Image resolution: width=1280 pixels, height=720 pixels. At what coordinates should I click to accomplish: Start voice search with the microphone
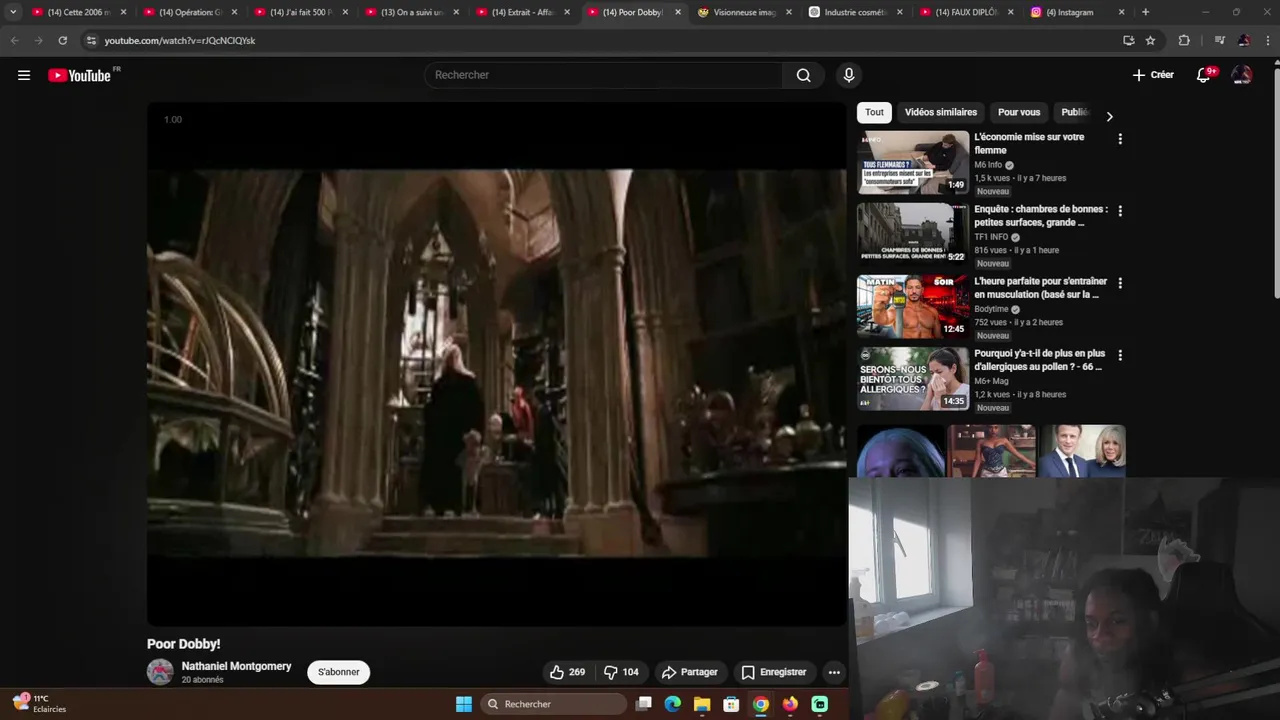[x=849, y=75]
